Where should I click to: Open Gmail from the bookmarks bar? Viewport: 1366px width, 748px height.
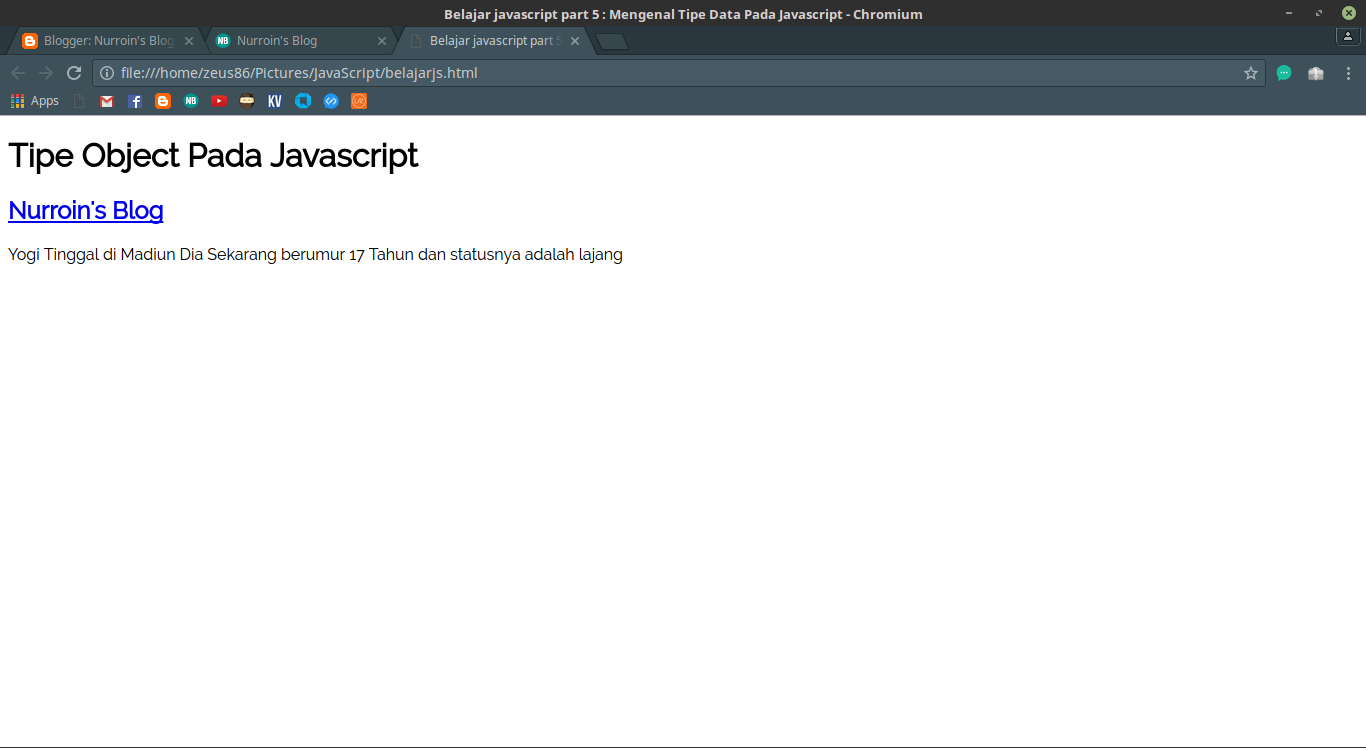[106, 100]
